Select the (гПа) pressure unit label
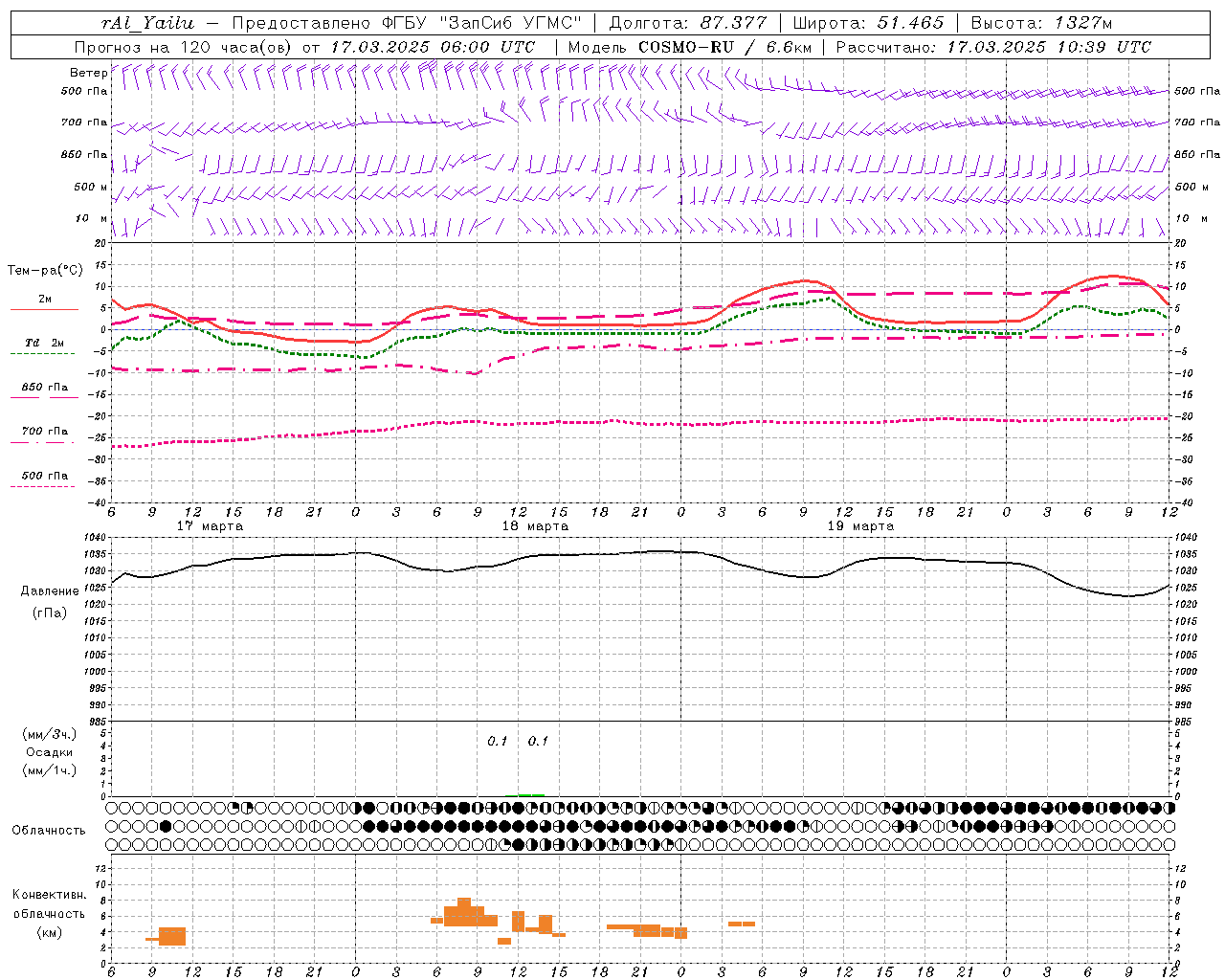The image size is (1225, 980). click(50, 612)
